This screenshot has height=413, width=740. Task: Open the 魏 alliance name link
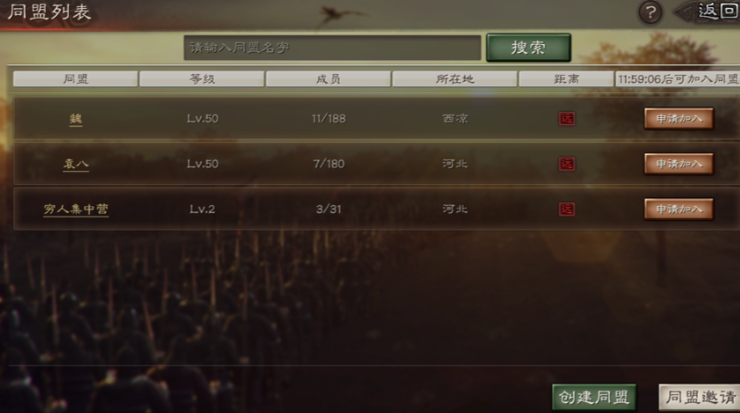tap(76, 118)
